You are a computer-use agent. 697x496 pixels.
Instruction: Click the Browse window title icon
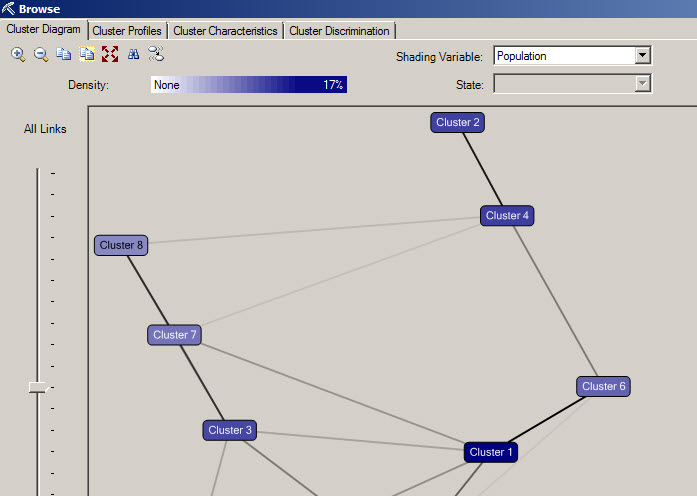(x=8, y=8)
